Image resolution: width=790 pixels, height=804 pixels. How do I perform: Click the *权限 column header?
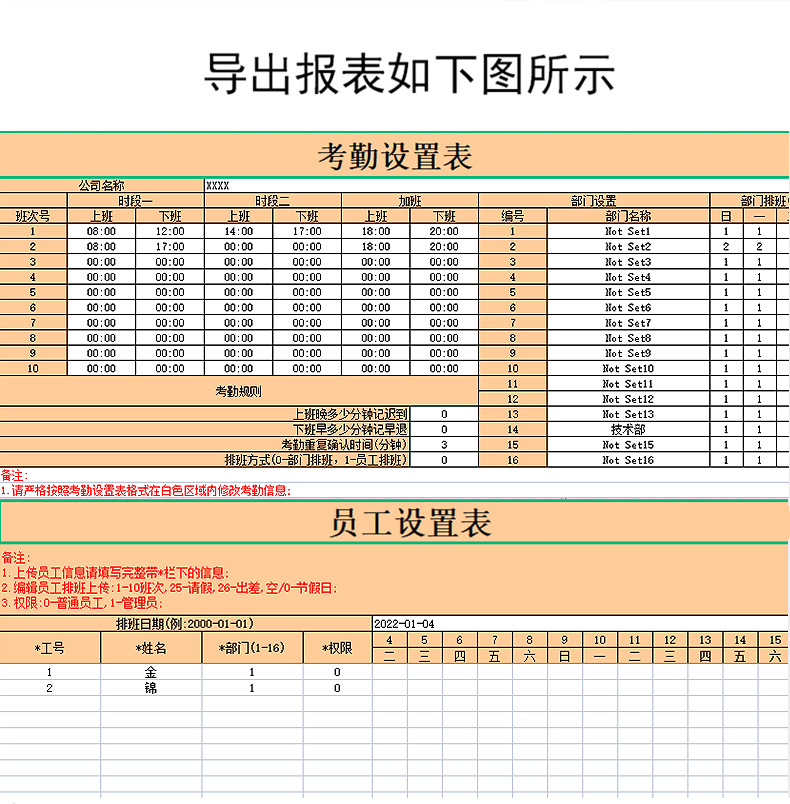pos(337,648)
